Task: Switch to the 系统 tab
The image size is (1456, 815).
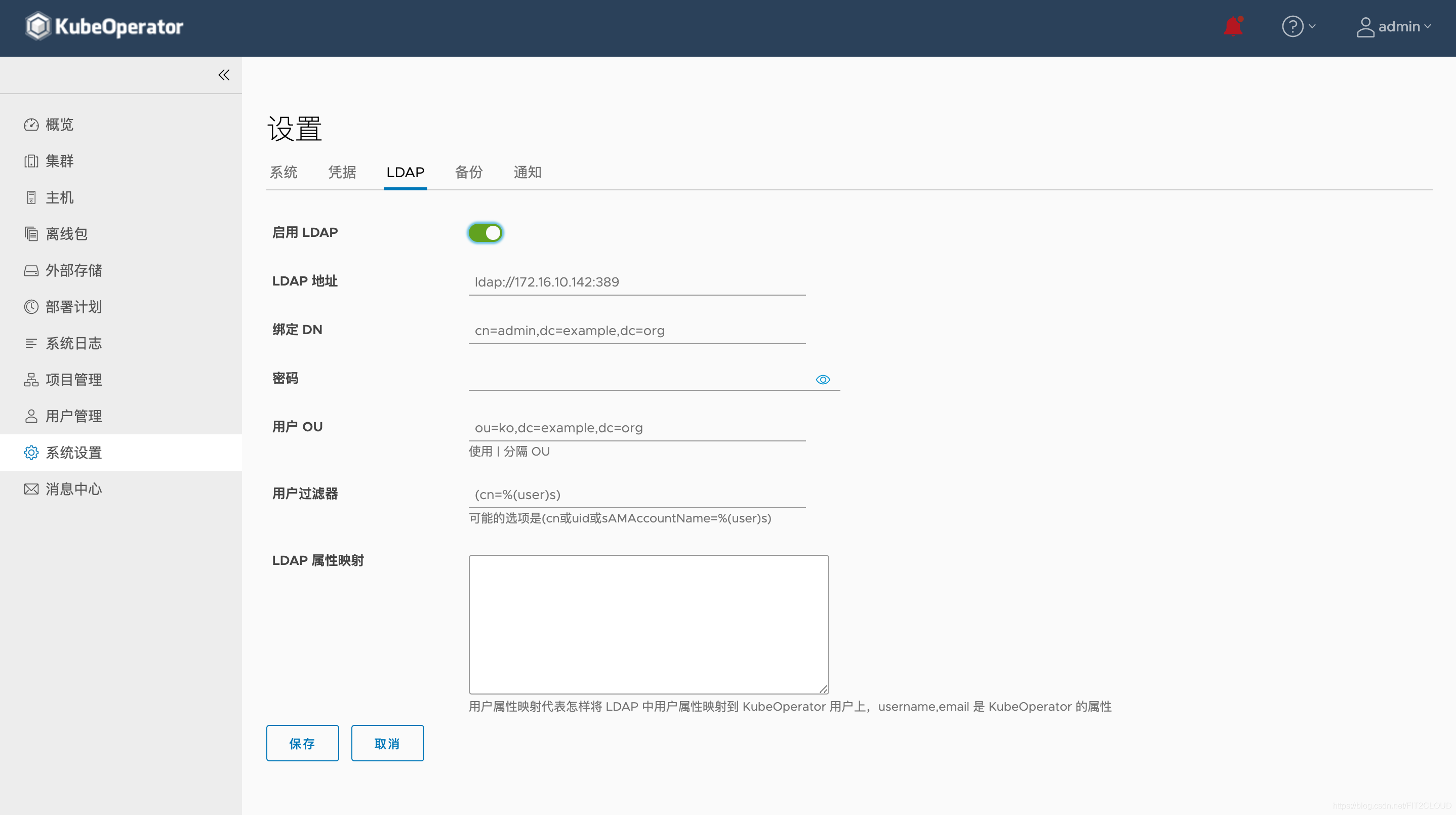Action: point(283,173)
